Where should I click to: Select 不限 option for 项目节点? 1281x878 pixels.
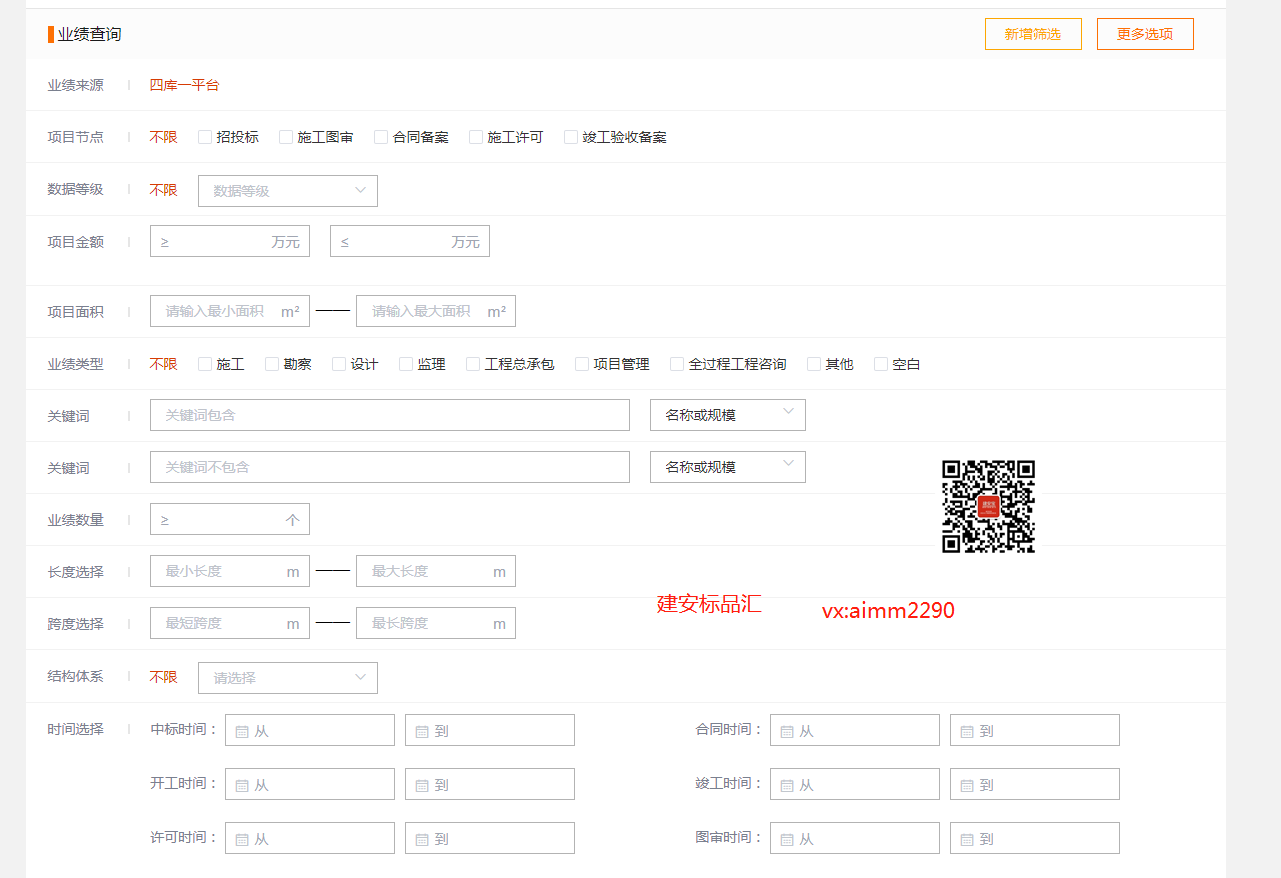pyautogui.click(x=163, y=137)
